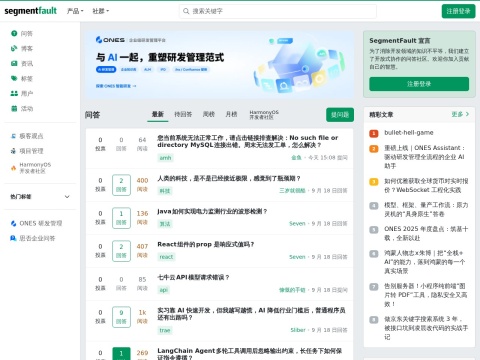Click the search magnifier icon
The width and height of the screenshot is (480, 360).
(x=186, y=11)
